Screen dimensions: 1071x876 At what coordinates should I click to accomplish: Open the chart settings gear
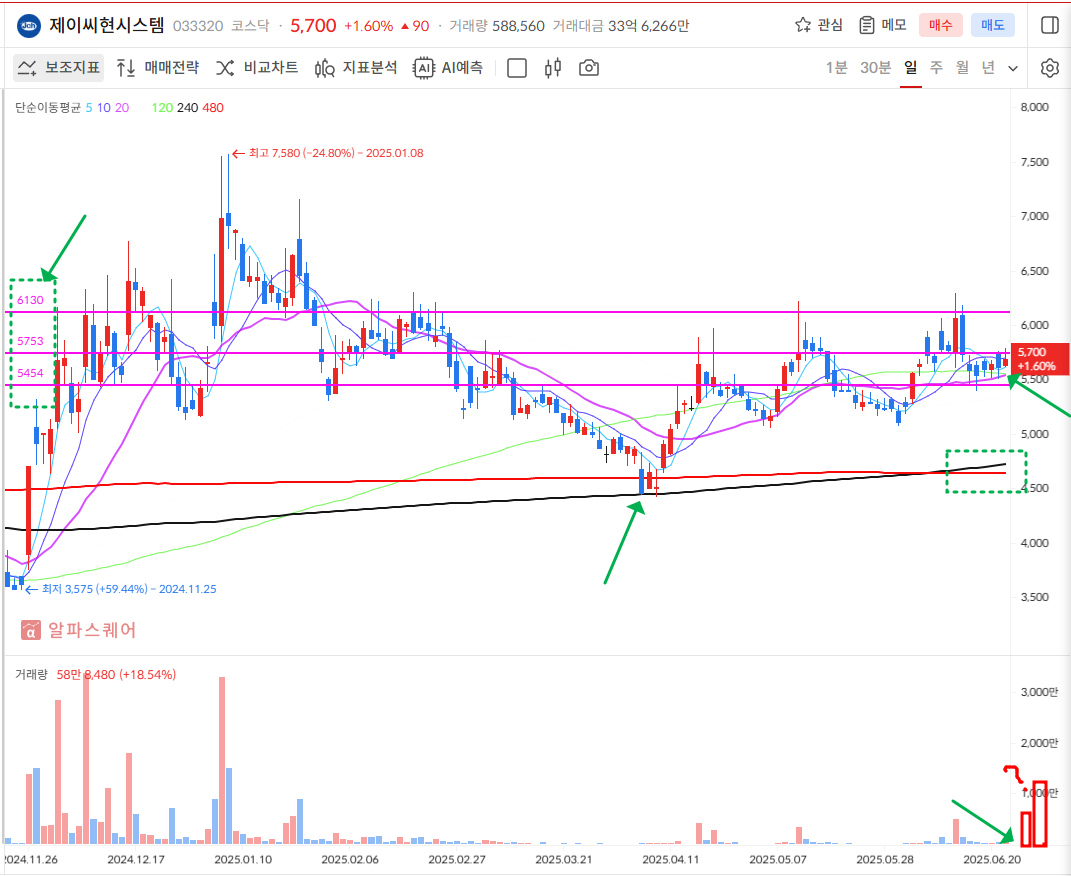pos(1050,68)
